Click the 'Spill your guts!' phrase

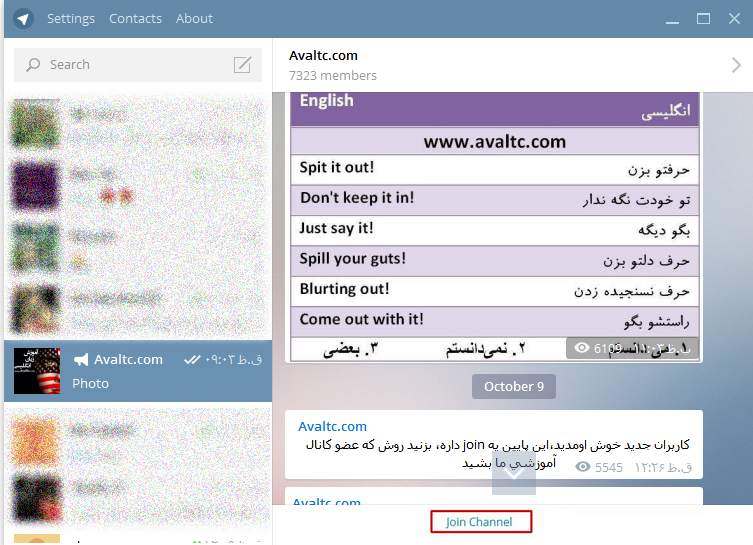click(x=352, y=259)
